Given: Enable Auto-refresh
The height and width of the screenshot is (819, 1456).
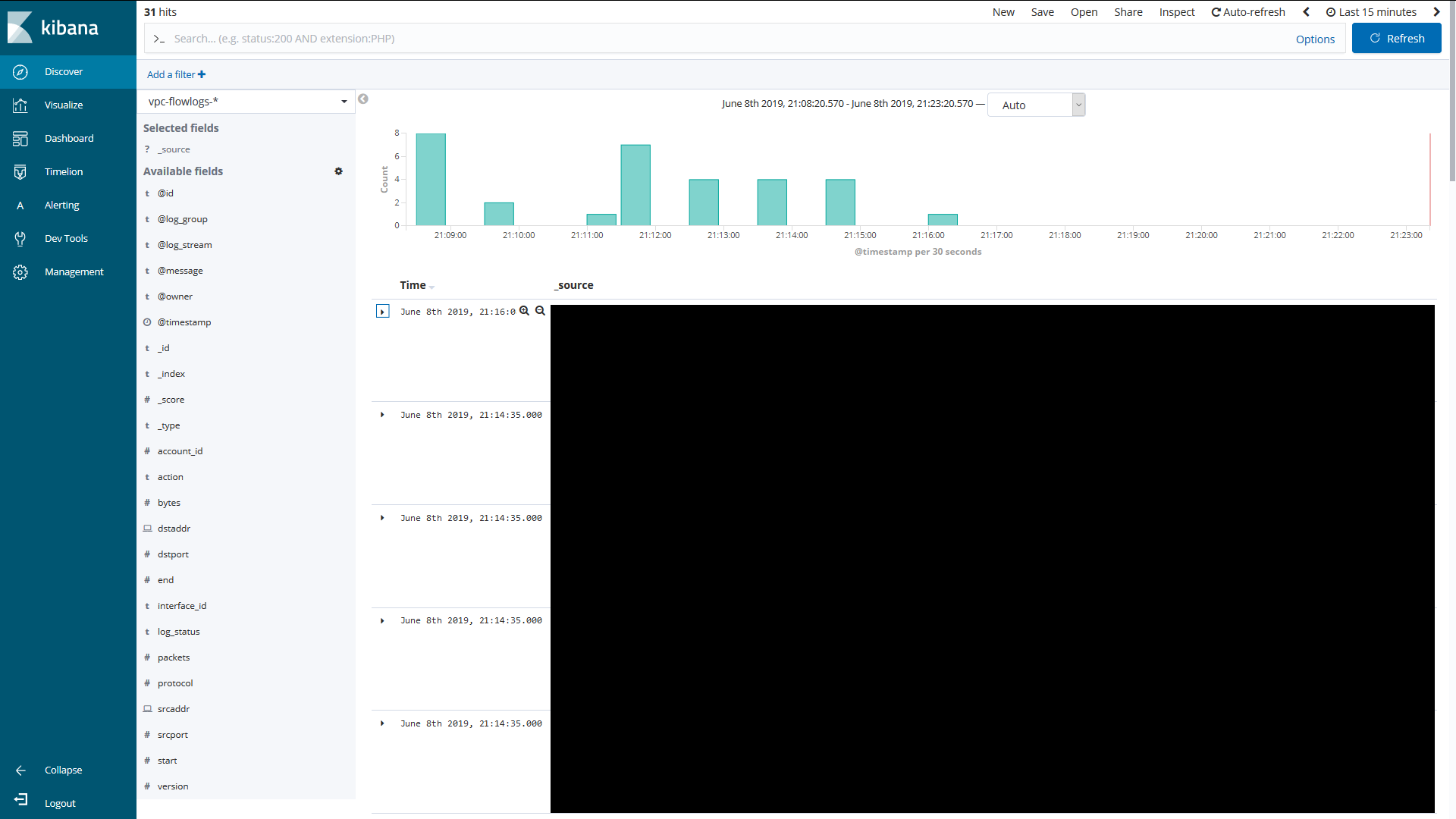Looking at the screenshot, I should click(1247, 11).
